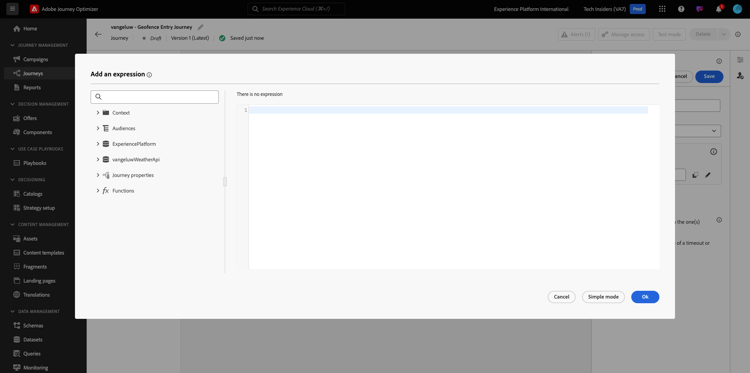Click the info icon at the far right of journey header
This screenshot has width=750, height=373.
(x=738, y=34)
